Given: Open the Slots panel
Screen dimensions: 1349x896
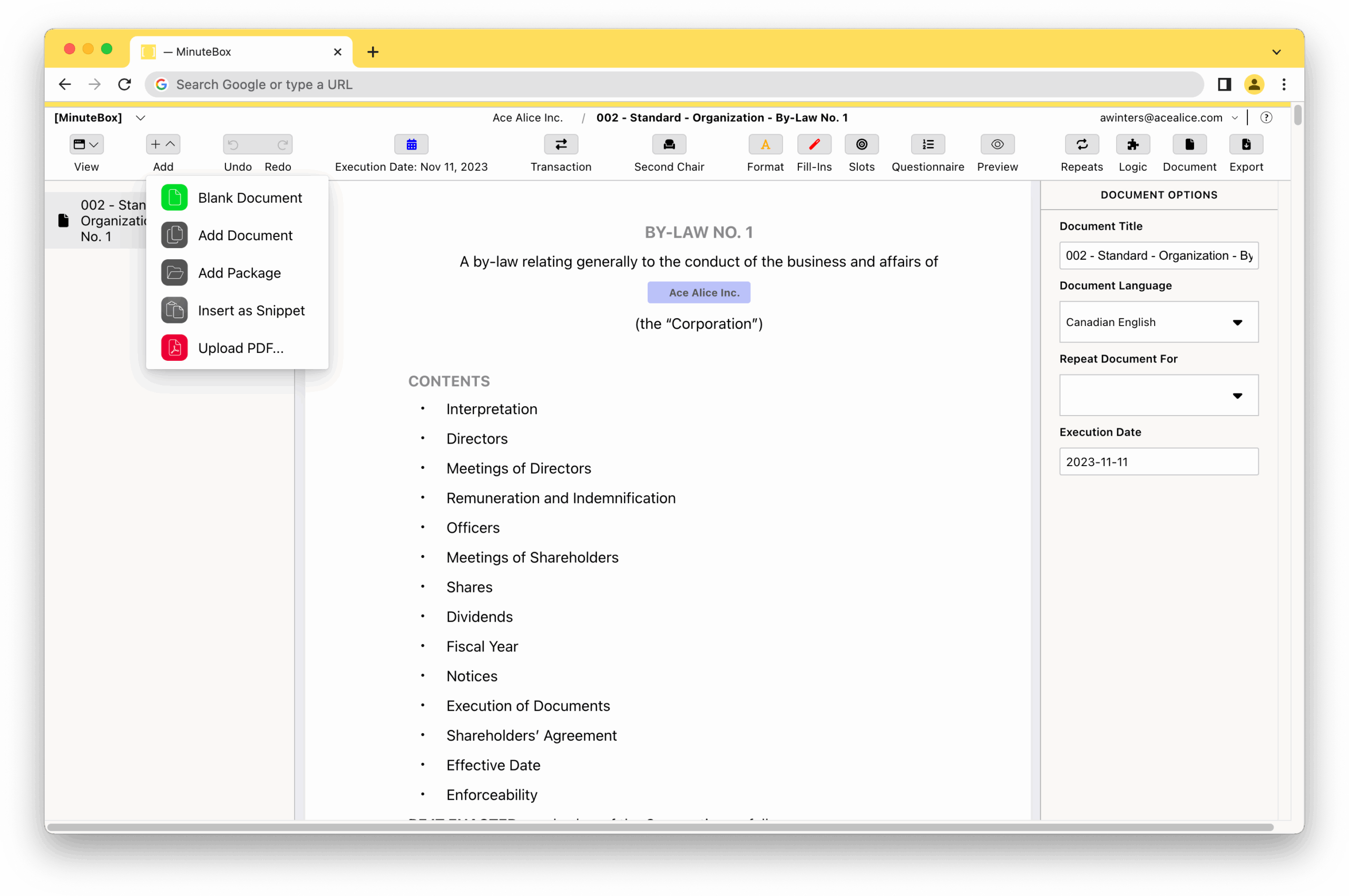Looking at the screenshot, I should click(x=861, y=144).
